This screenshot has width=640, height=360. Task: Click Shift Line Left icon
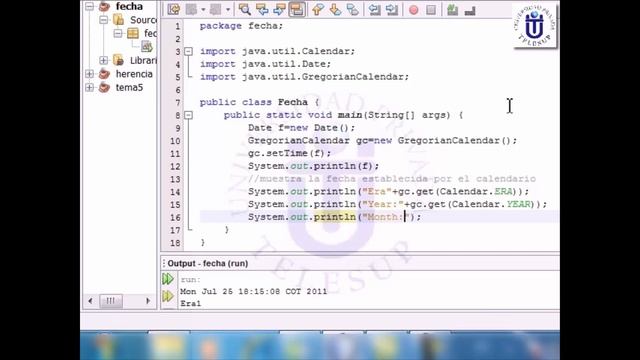(374, 9)
